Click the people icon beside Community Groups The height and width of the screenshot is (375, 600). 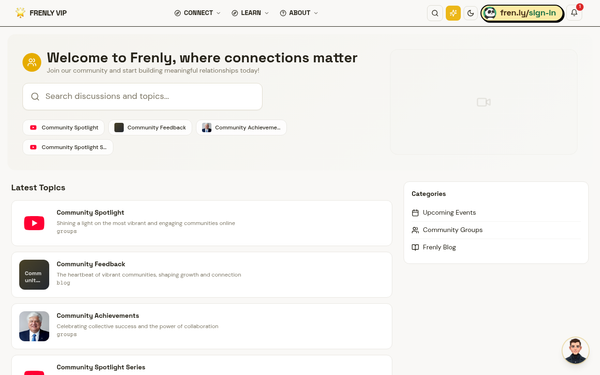(x=415, y=230)
